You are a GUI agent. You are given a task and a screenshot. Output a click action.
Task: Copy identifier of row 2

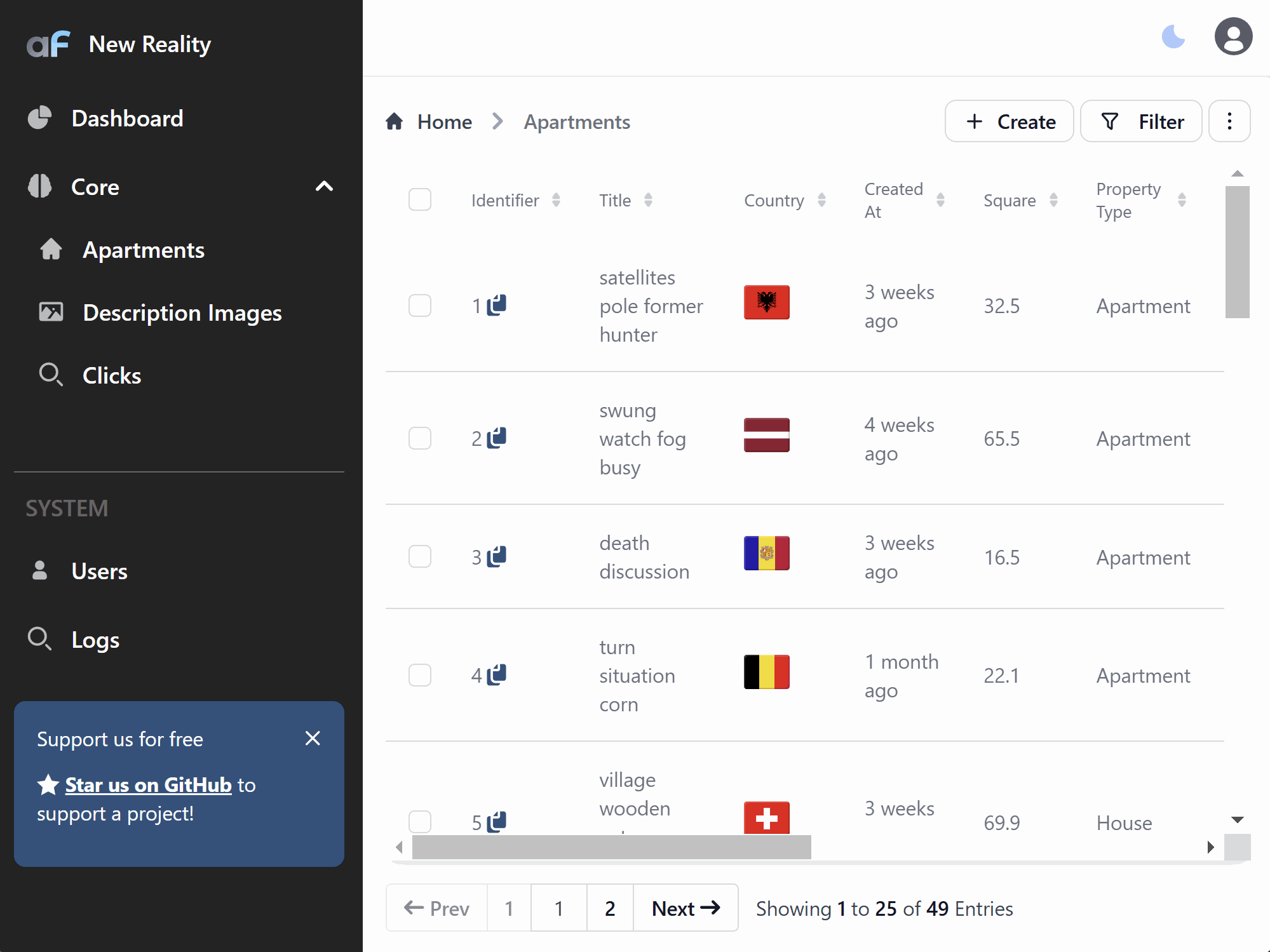497,438
